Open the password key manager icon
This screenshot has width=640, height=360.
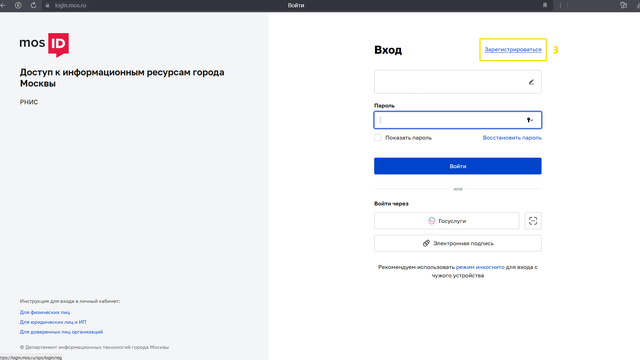[x=529, y=120]
